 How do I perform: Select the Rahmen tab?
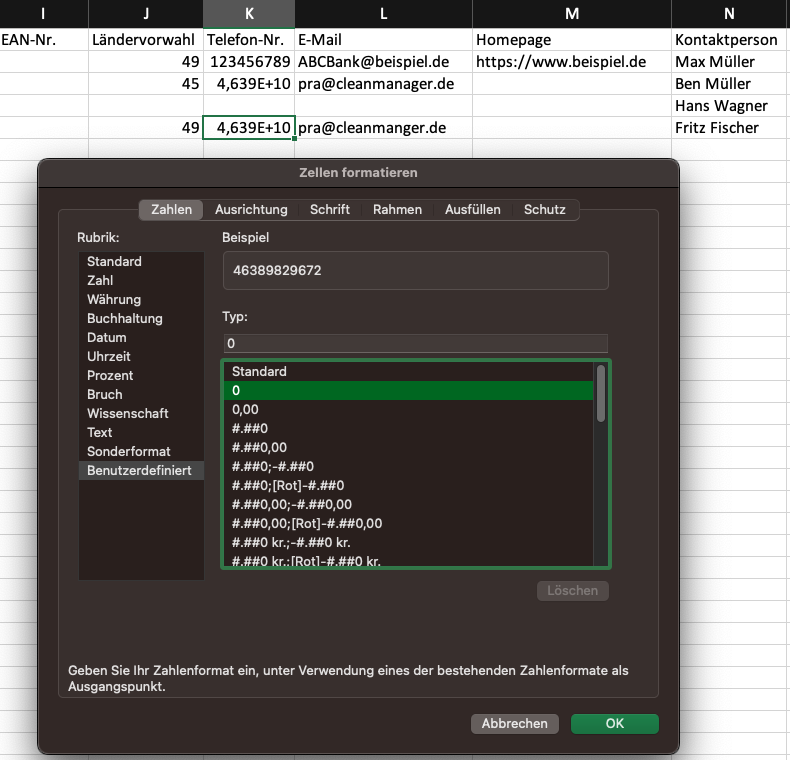pos(397,209)
